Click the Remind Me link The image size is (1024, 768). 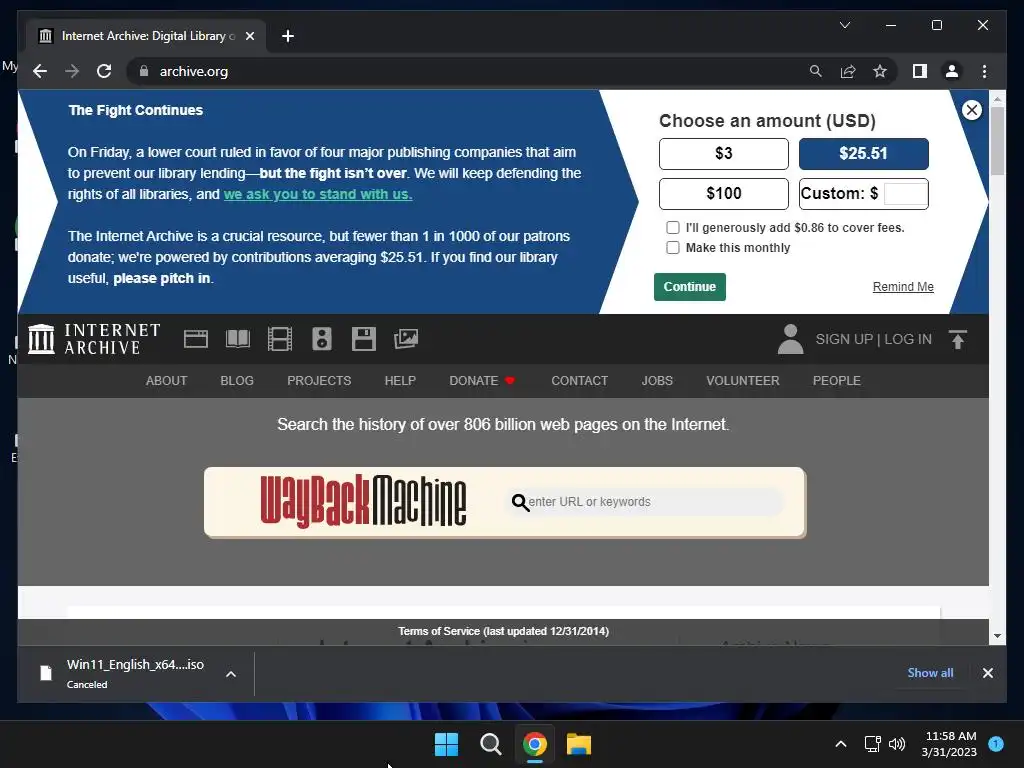(x=903, y=287)
